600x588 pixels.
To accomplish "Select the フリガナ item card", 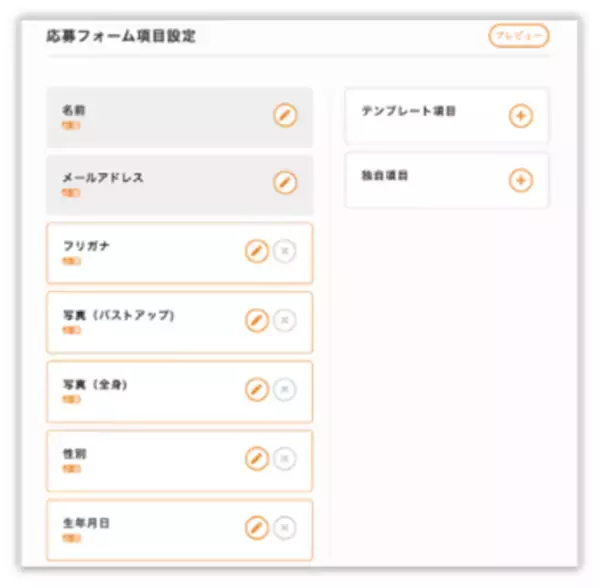I will coord(140,253).
